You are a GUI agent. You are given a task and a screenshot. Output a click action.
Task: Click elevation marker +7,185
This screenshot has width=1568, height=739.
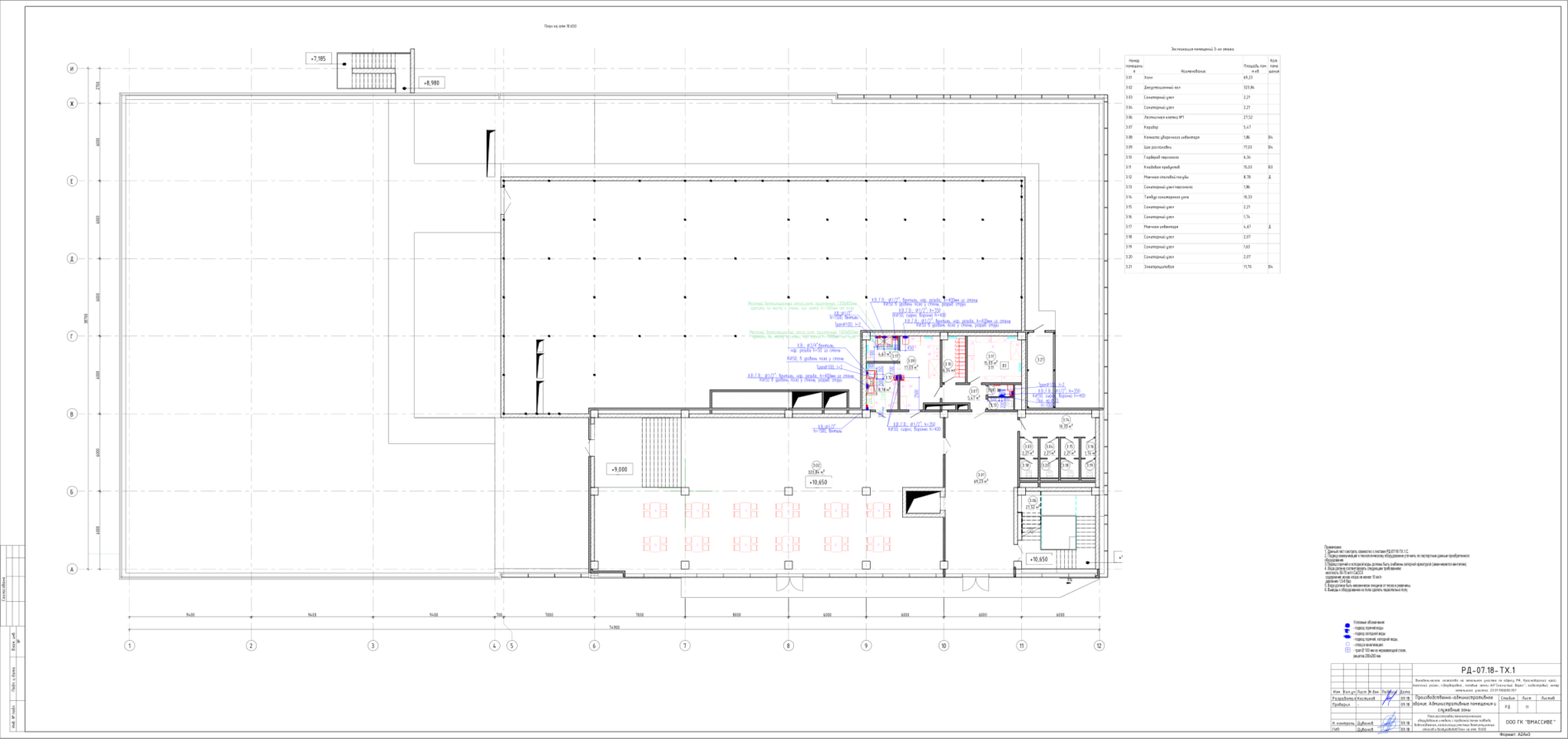[x=319, y=59]
